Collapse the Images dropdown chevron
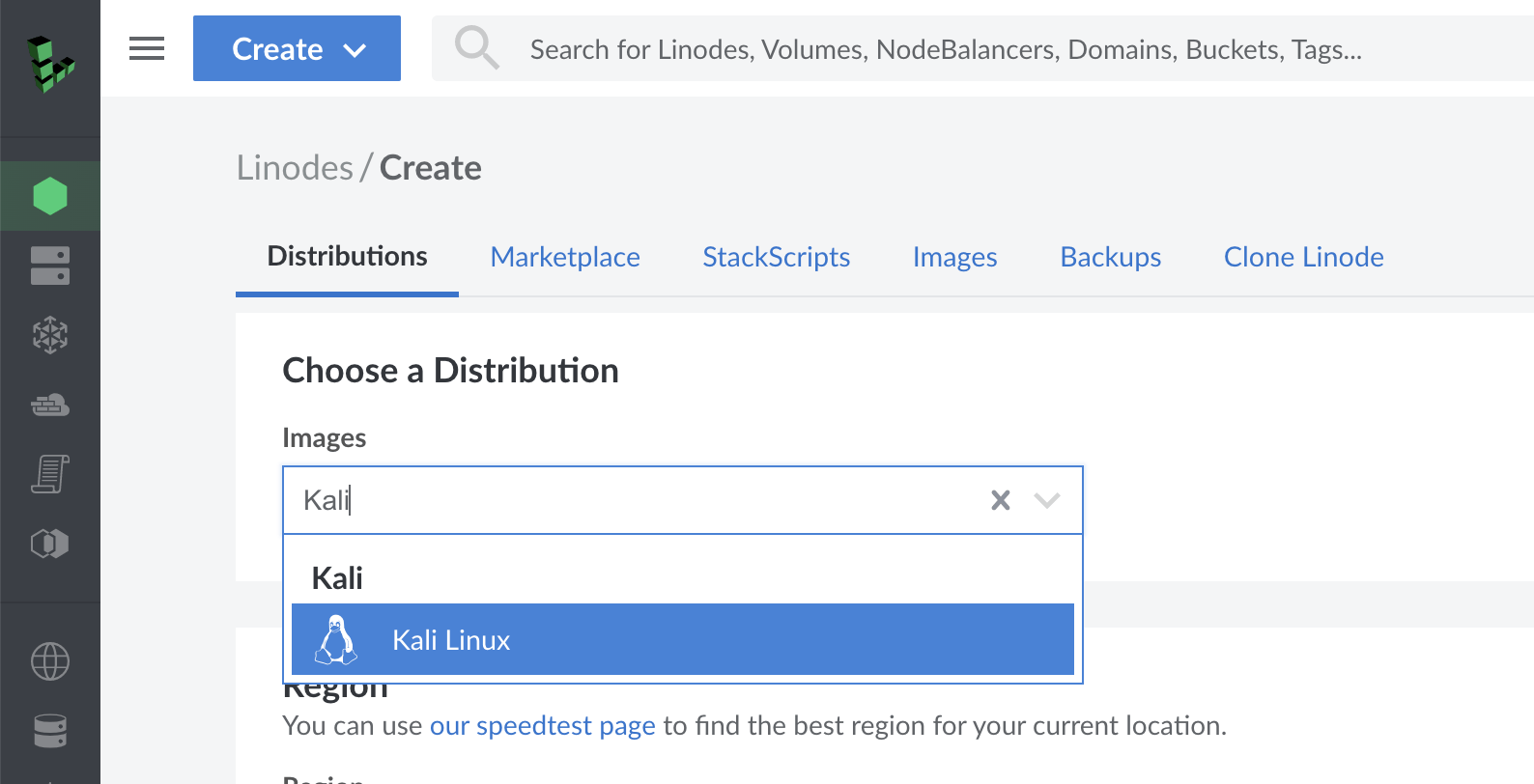This screenshot has width=1534, height=784. tap(1047, 500)
